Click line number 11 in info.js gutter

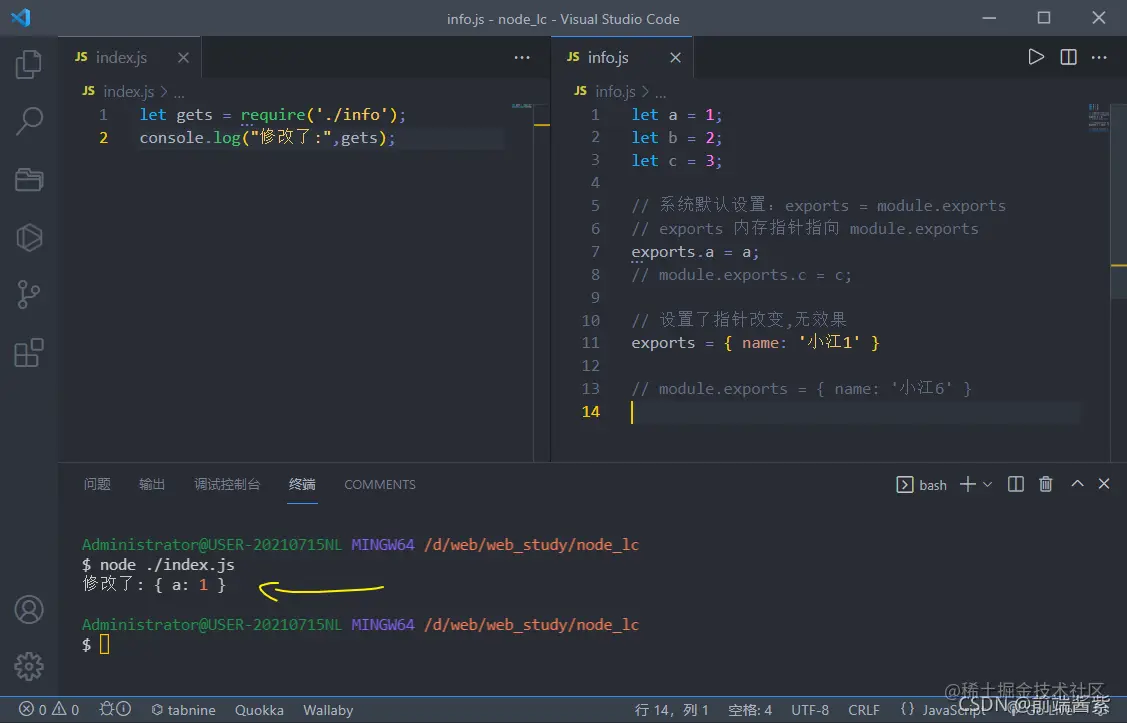coord(591,343)
